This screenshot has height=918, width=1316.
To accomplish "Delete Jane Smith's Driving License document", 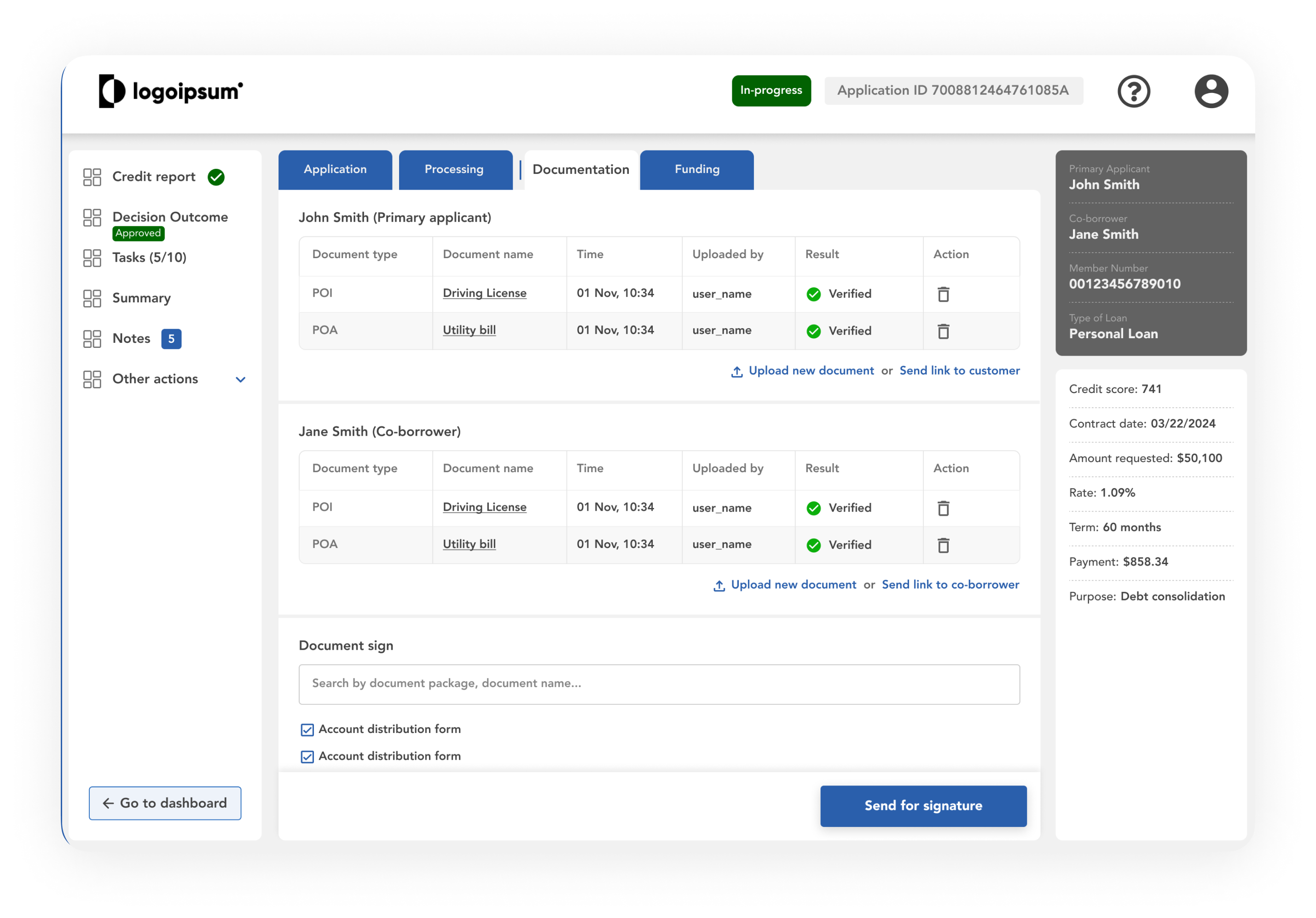I will [943, 508].
